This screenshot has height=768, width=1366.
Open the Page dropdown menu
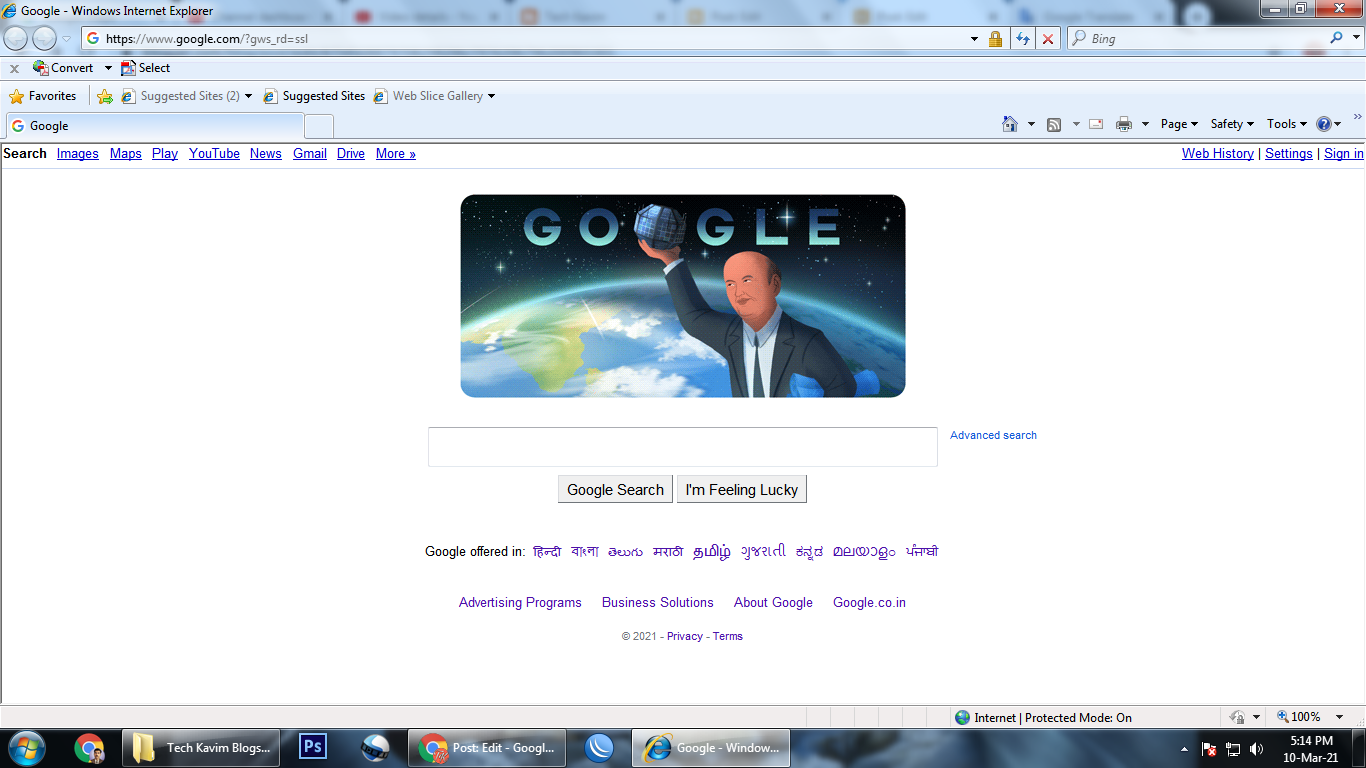(x=1179, y=124)
